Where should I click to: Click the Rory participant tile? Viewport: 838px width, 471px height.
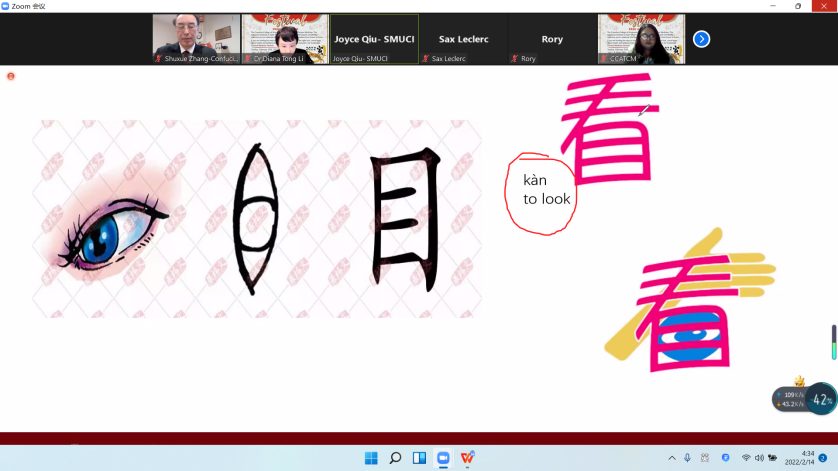[552, 39]
